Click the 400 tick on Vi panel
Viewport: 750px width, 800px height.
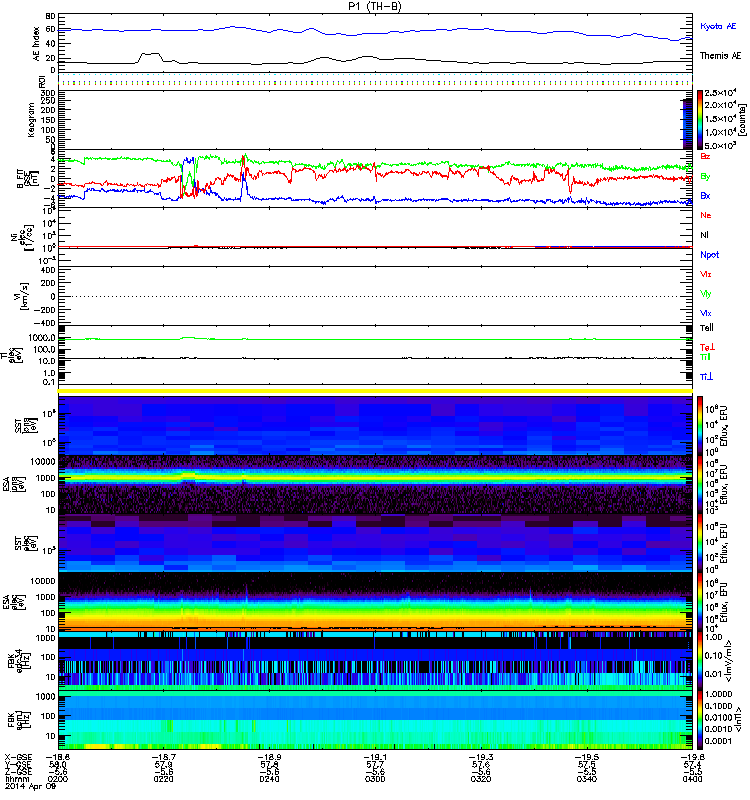pos(48,270)
